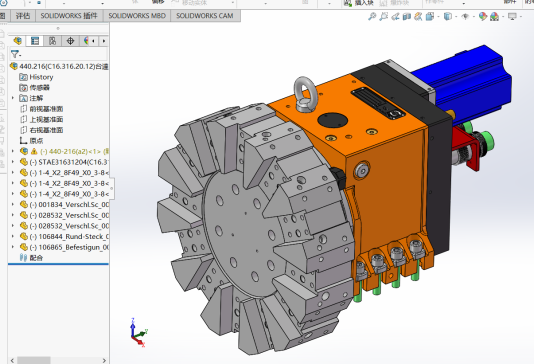Select the Zoom to Area tool
Screen dimensions: 534x364
point(384,16)
